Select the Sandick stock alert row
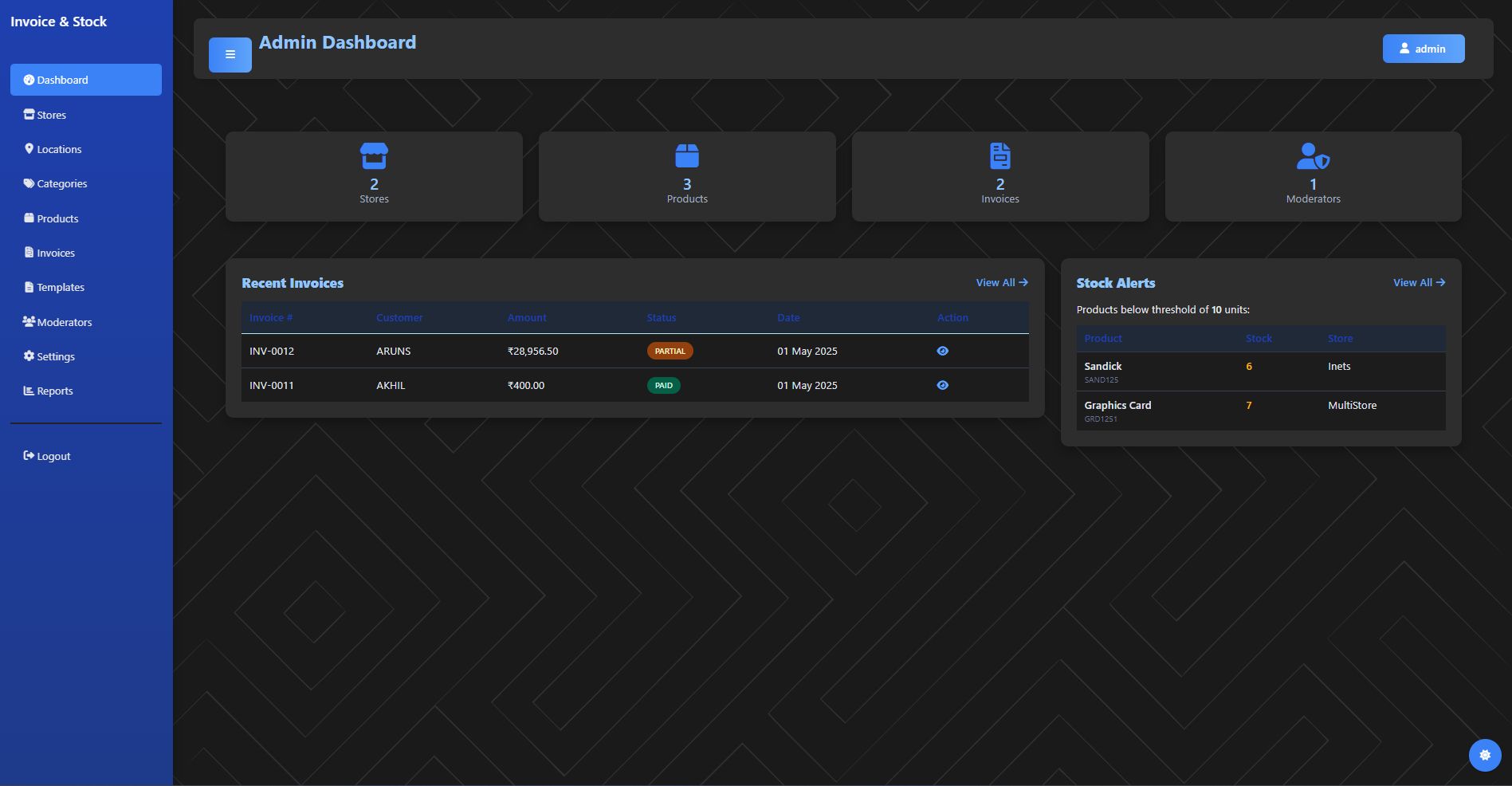This screenshot has height=786, width=1512. [x=1260, y=371]
